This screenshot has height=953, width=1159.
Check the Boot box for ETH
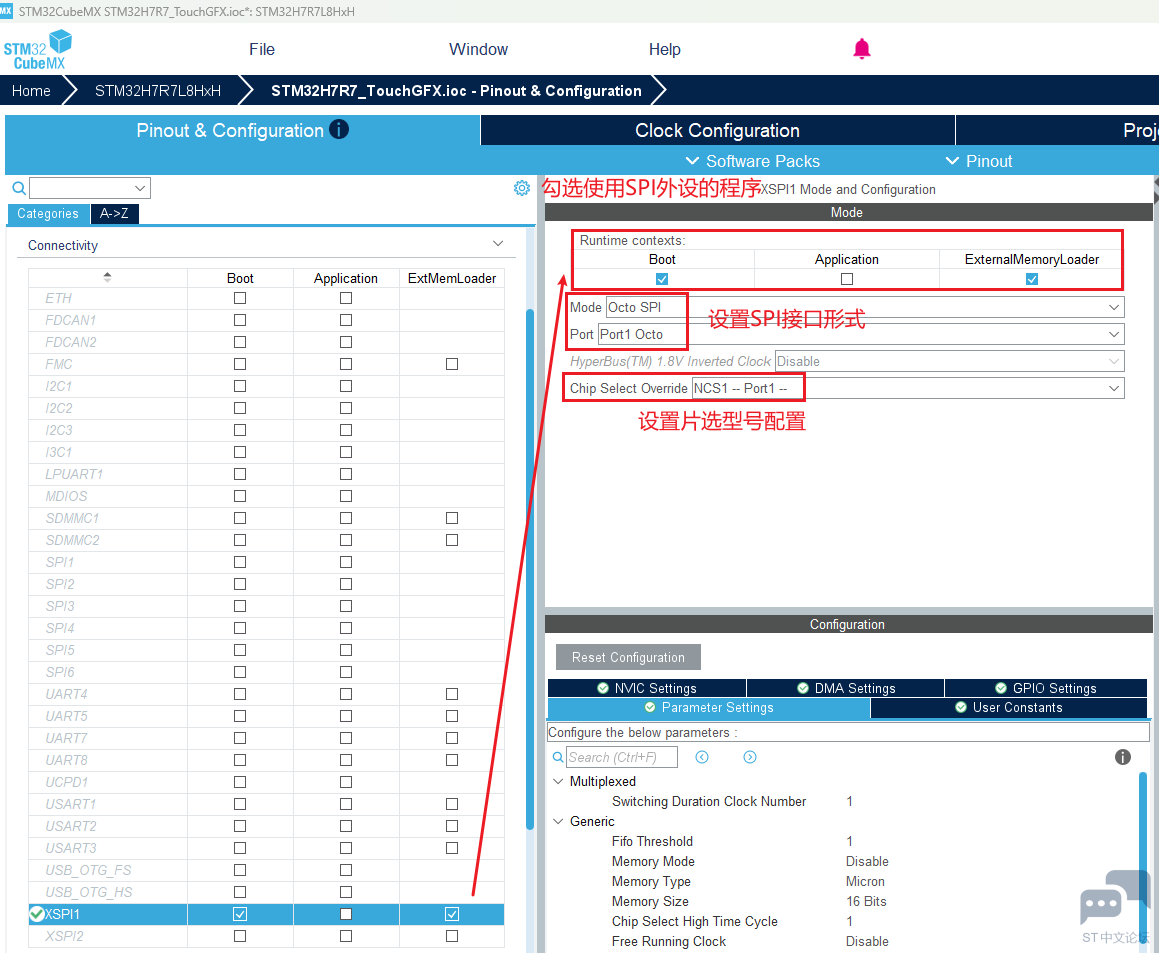click(239, 298)
